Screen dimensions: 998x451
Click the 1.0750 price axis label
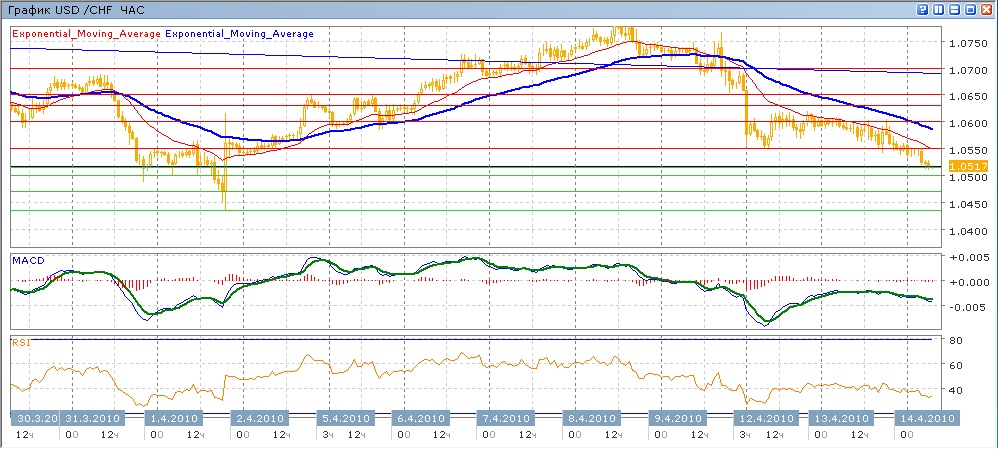point(967,44)
